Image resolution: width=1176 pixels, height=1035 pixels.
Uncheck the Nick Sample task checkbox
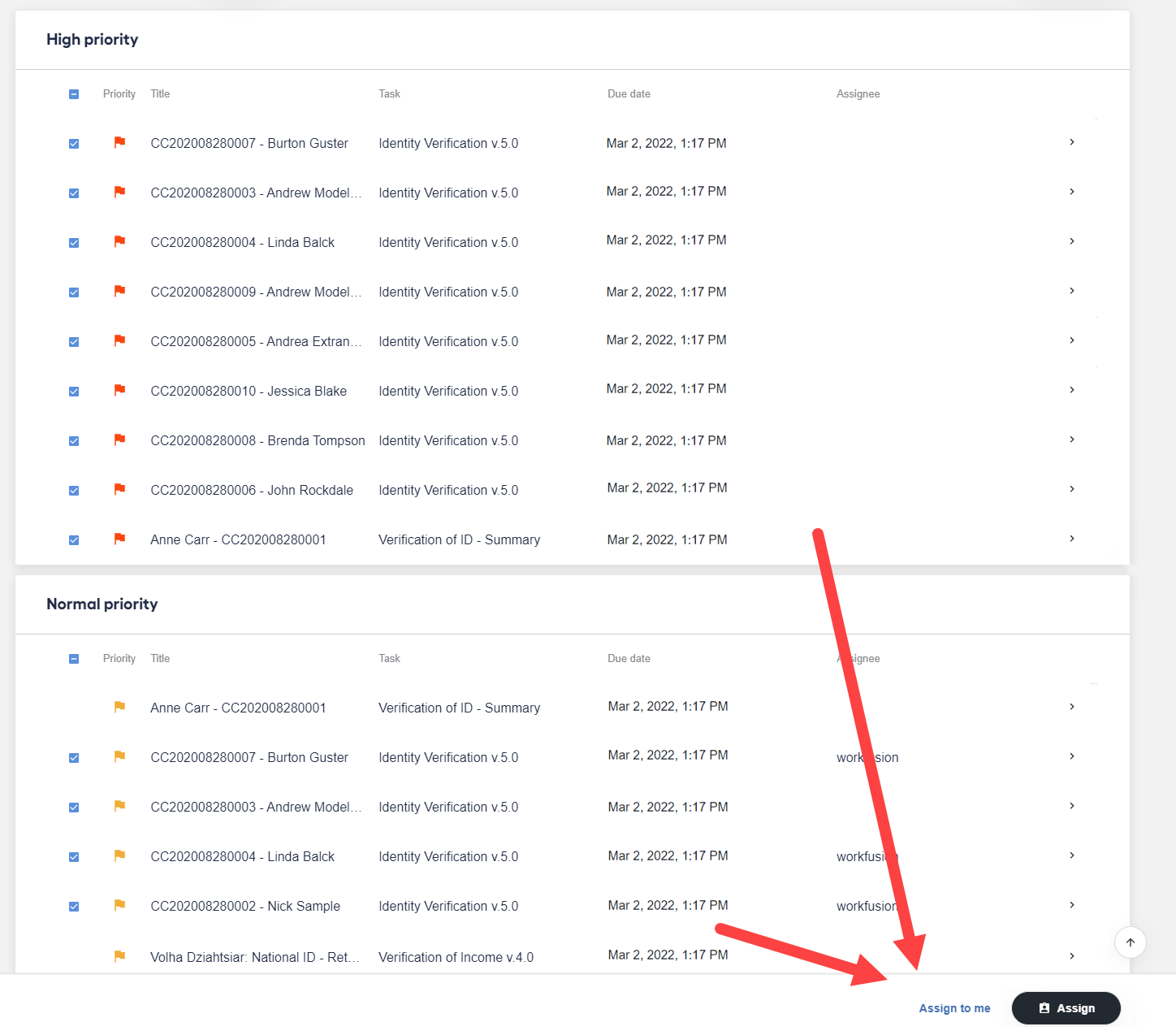(x=74, y=907)
